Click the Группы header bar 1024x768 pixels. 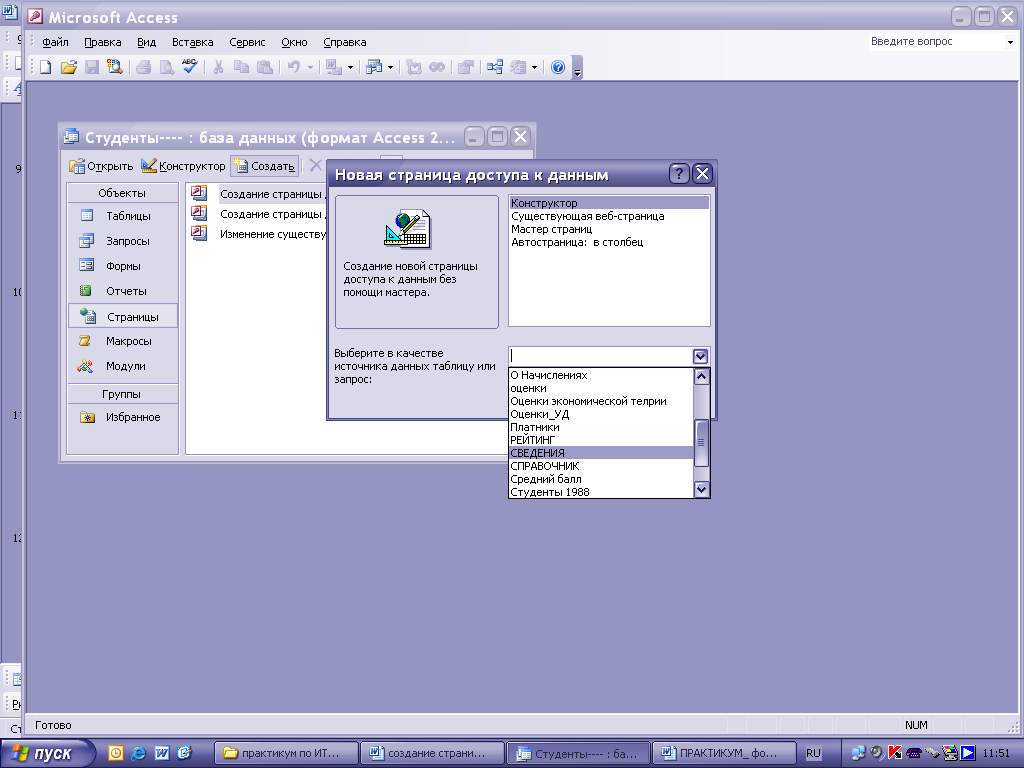point(123,394)
